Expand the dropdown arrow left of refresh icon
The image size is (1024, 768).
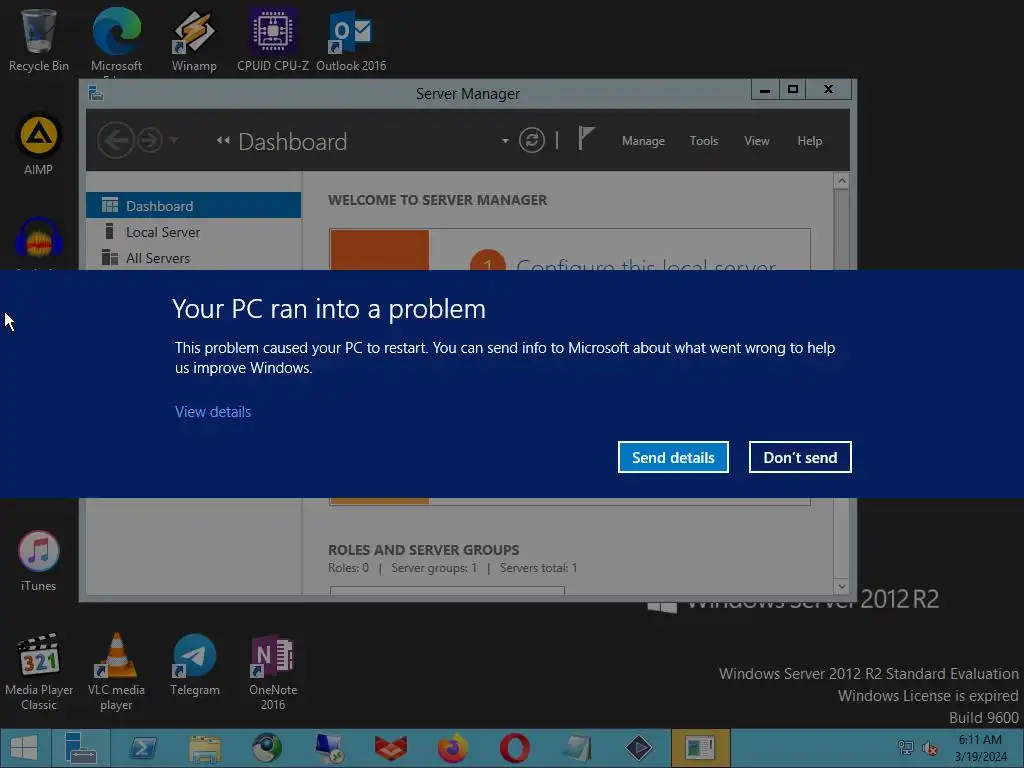[x=505, y=140]
